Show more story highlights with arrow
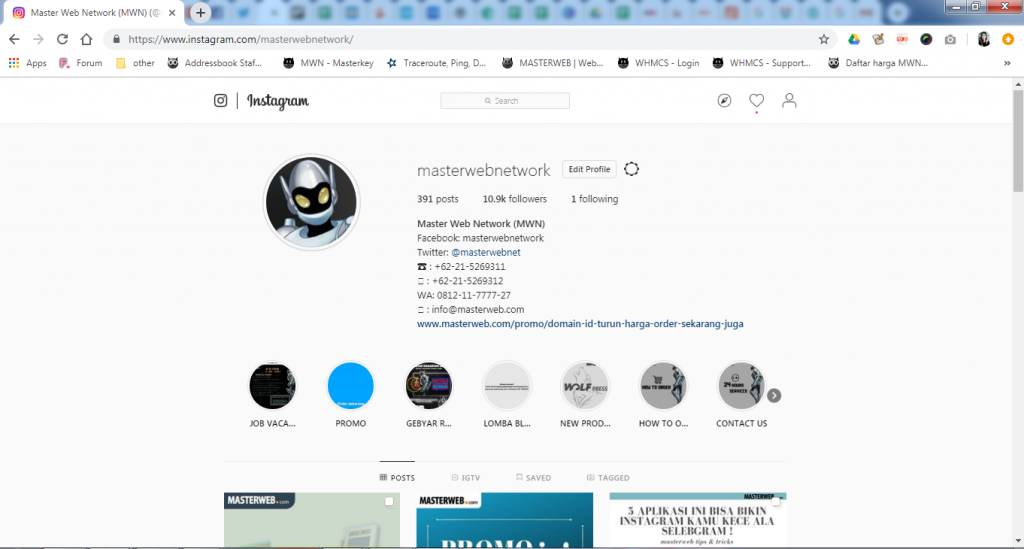Viewport: 1024px width, 549px height. [x=774, y=395]
